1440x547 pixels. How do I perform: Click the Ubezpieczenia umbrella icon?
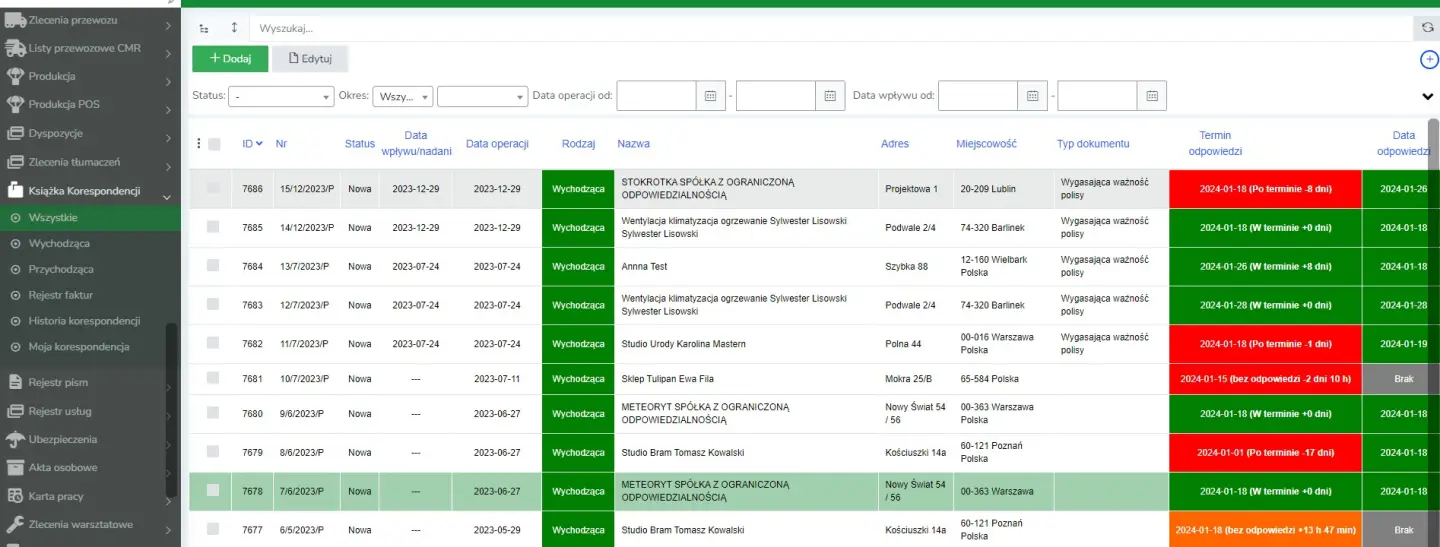click(x=14, y=439)
